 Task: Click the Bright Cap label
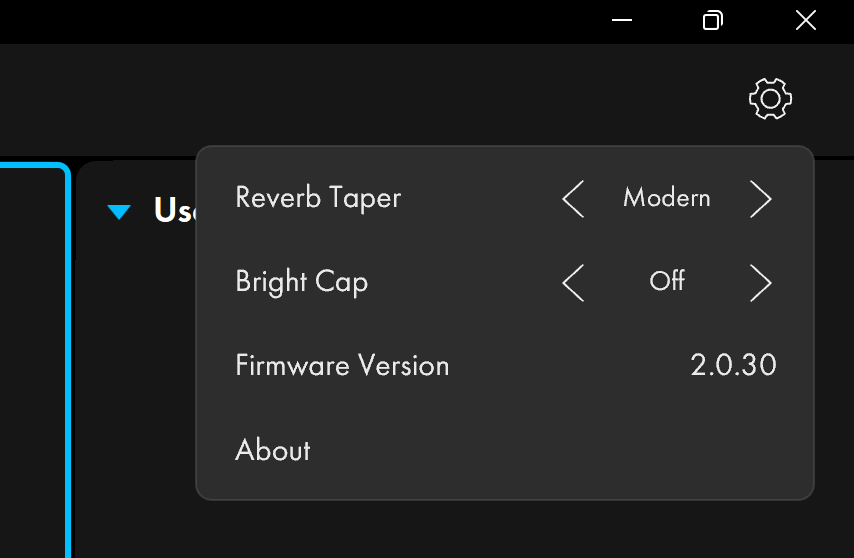[302, 282]
